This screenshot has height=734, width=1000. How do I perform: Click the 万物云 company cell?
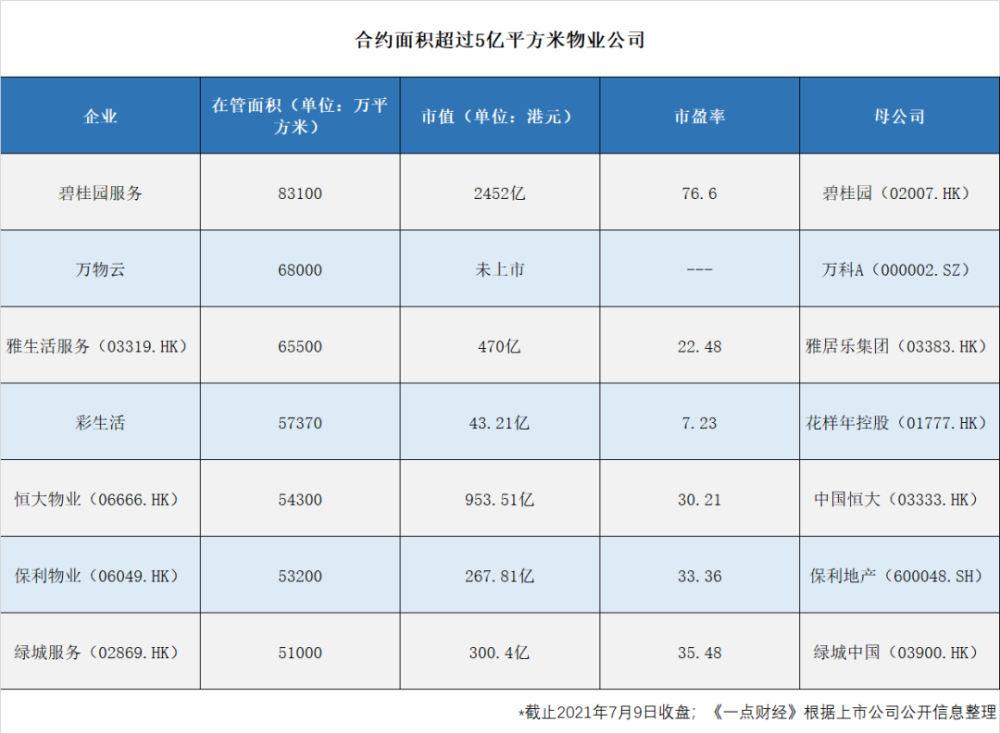[x=100, y=269]
